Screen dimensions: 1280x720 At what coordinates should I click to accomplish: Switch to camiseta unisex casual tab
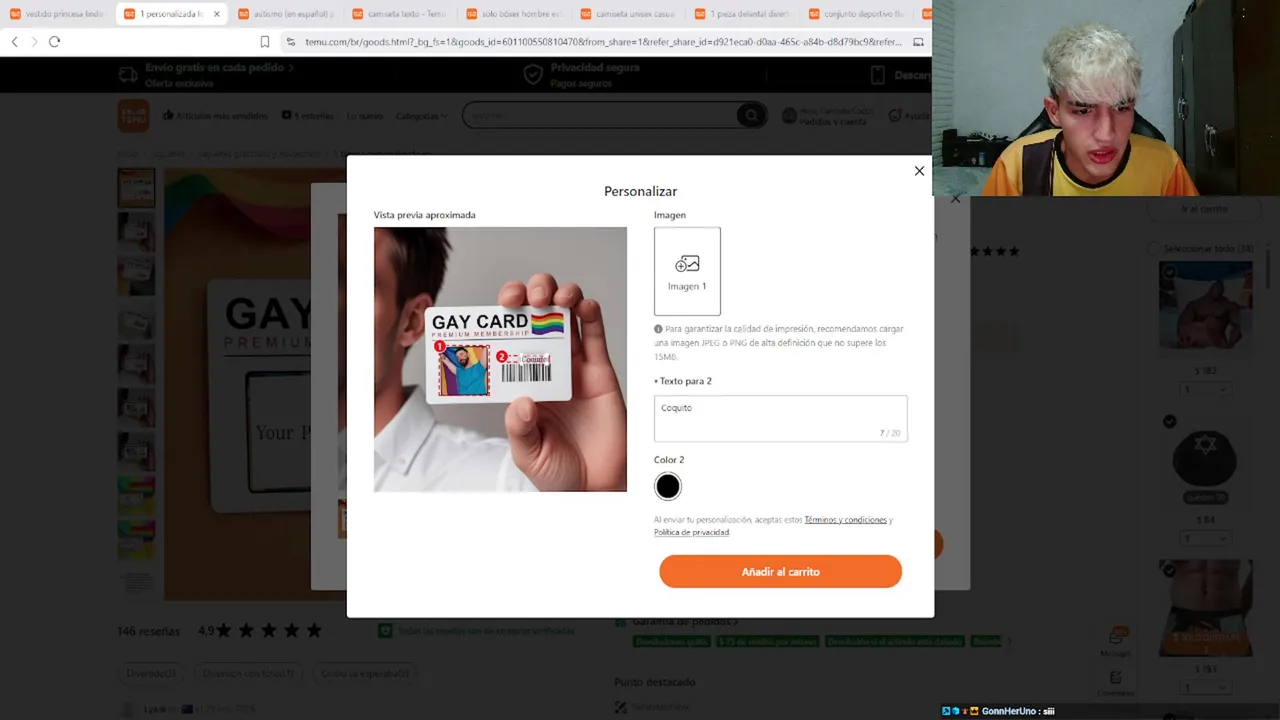coord(634,14)
